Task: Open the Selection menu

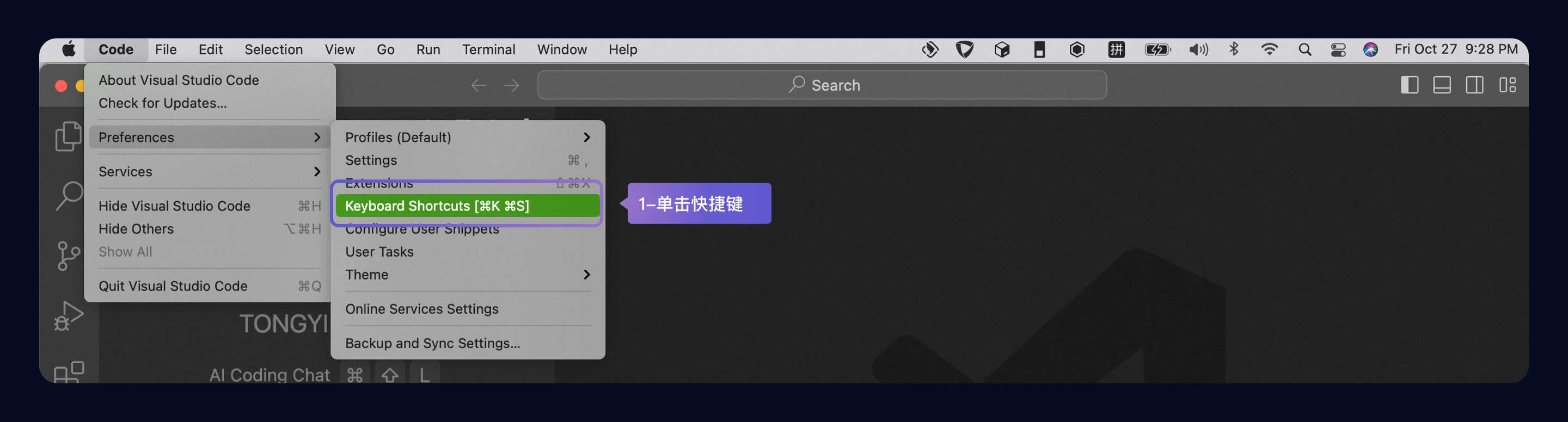Action: (273, 49)
